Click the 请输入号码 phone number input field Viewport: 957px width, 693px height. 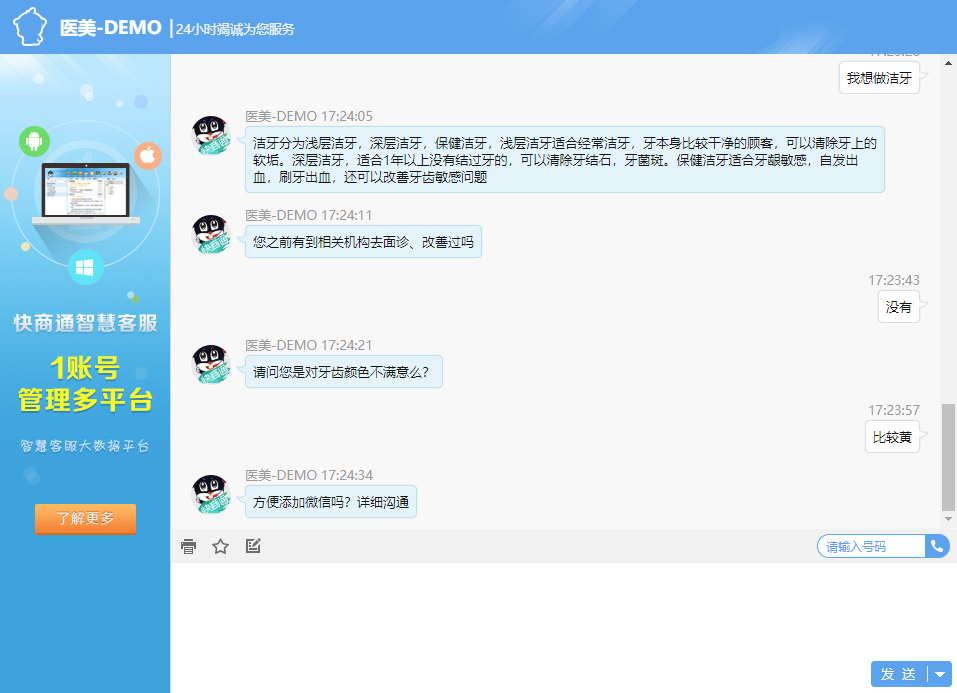pos(870,546)
